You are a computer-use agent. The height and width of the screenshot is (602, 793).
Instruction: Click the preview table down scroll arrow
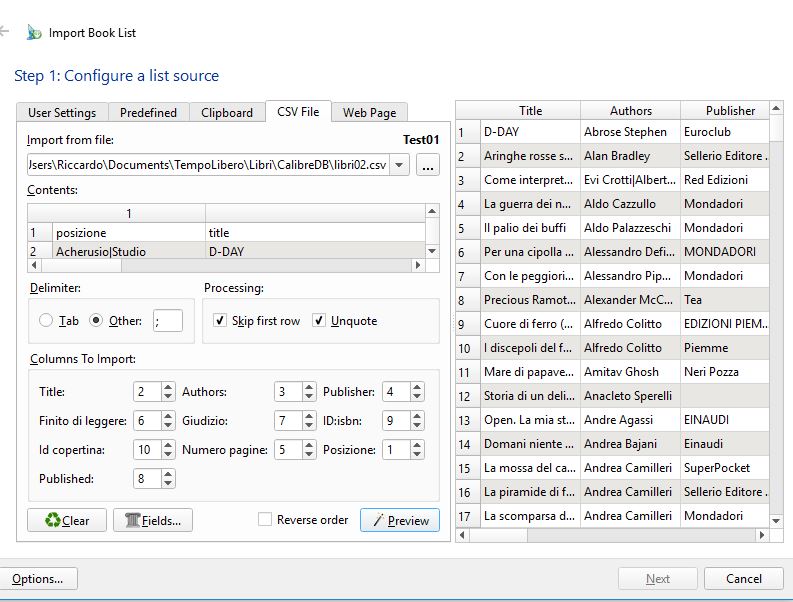pyautogui.click(x=776, y=521)
